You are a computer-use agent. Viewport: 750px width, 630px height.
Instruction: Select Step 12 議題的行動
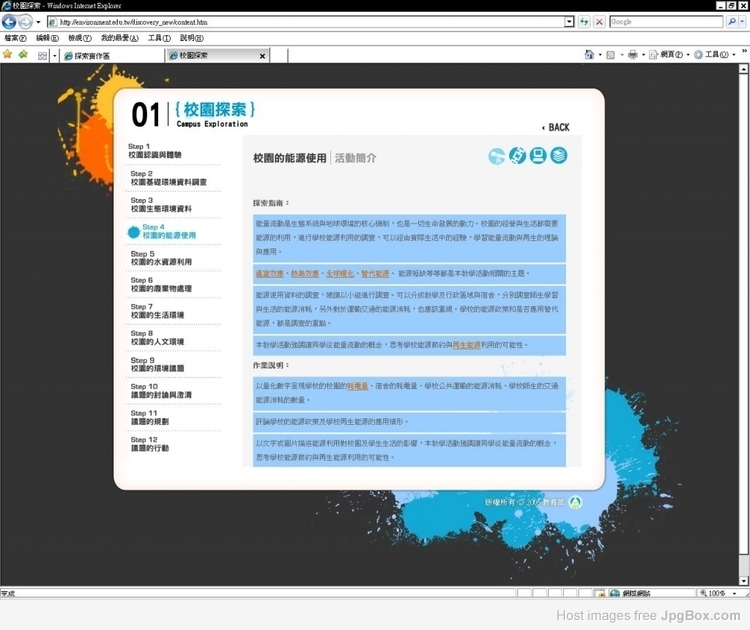149,444
